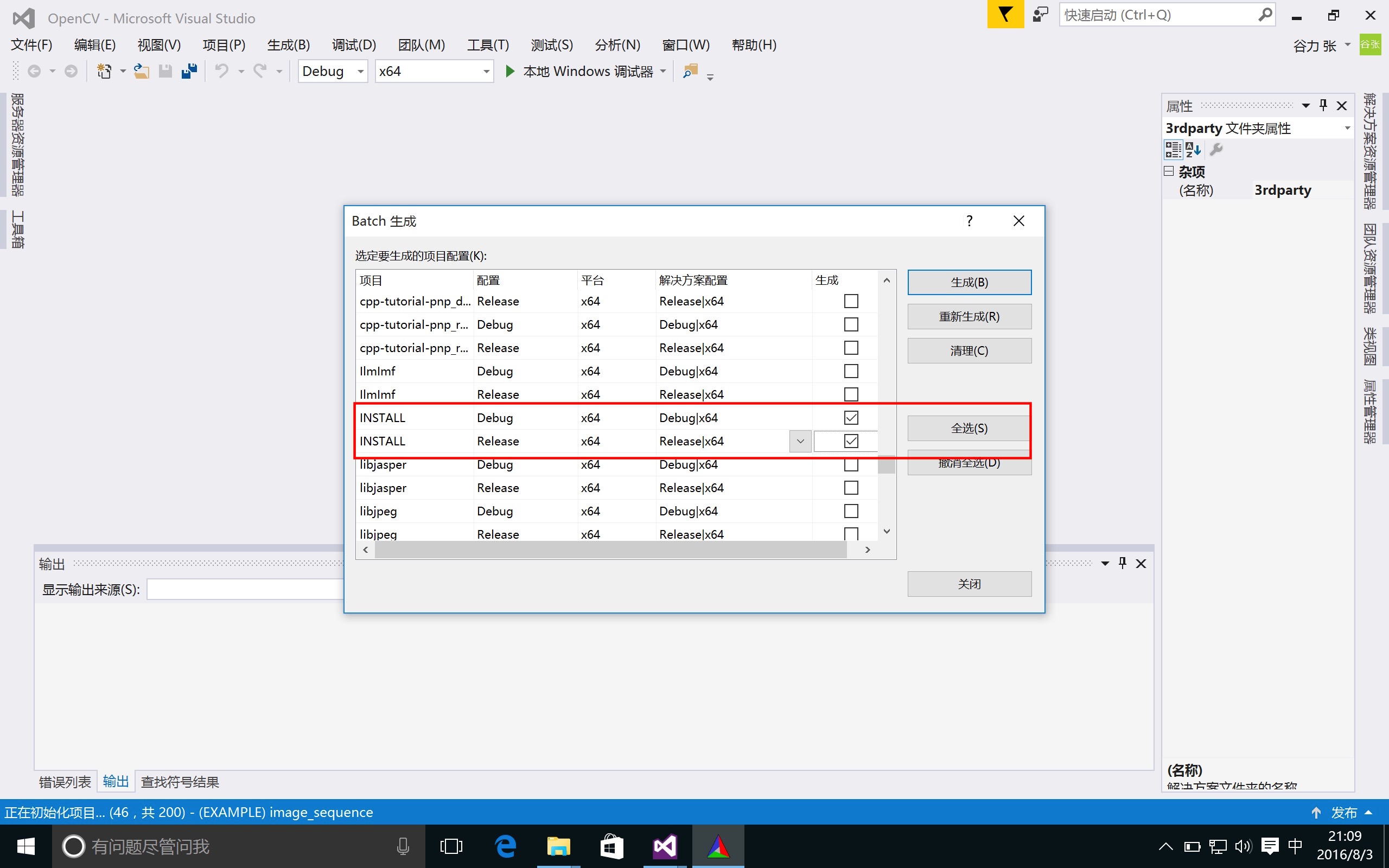Click the horizontal scrollbar in project list
This screenshot has width=1389, height=868.
coord(611,550)
